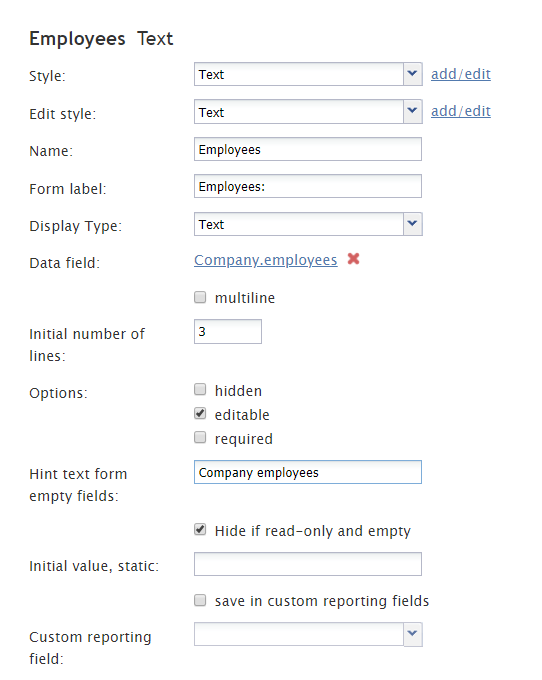Expand the Edit style dropdown
The height and width of the screenshot is (680, 542).
[x=412, y=111]
